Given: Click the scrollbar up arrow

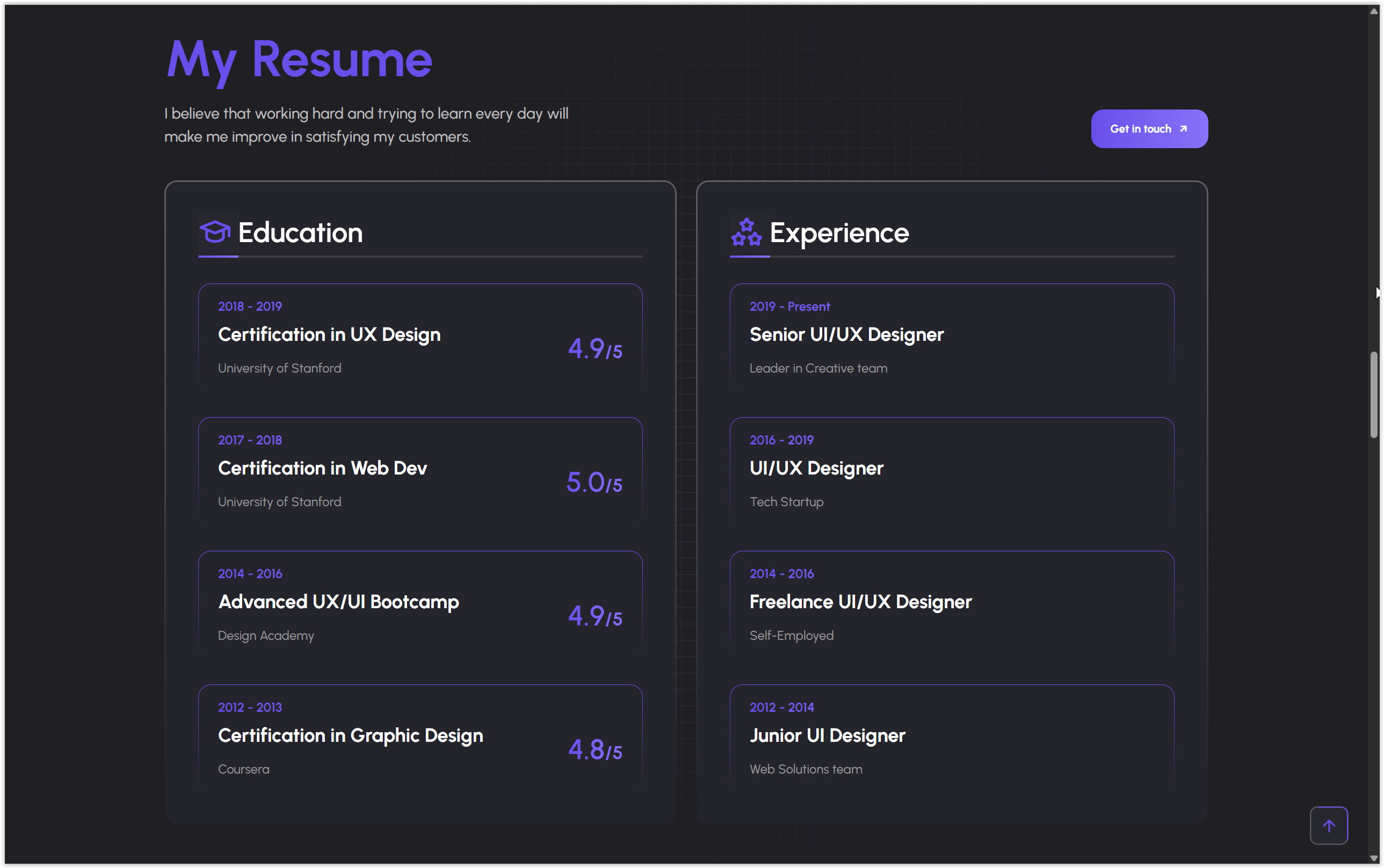Looking at the screenshot, I should click(x=1374, y=11).
